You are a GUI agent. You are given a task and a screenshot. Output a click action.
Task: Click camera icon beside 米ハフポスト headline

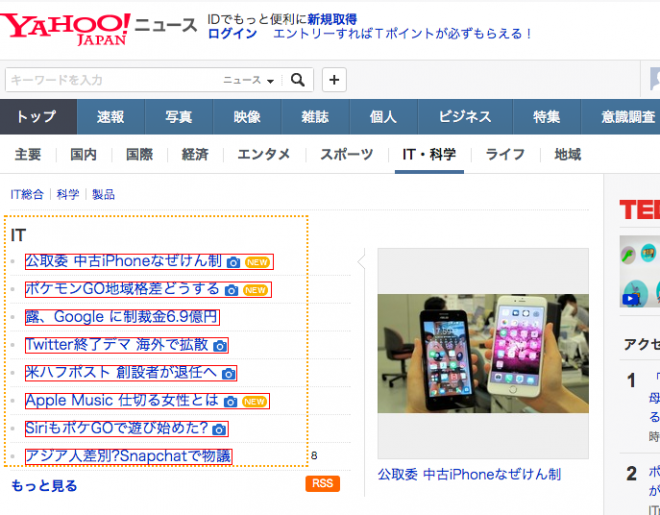coord(228,374)
